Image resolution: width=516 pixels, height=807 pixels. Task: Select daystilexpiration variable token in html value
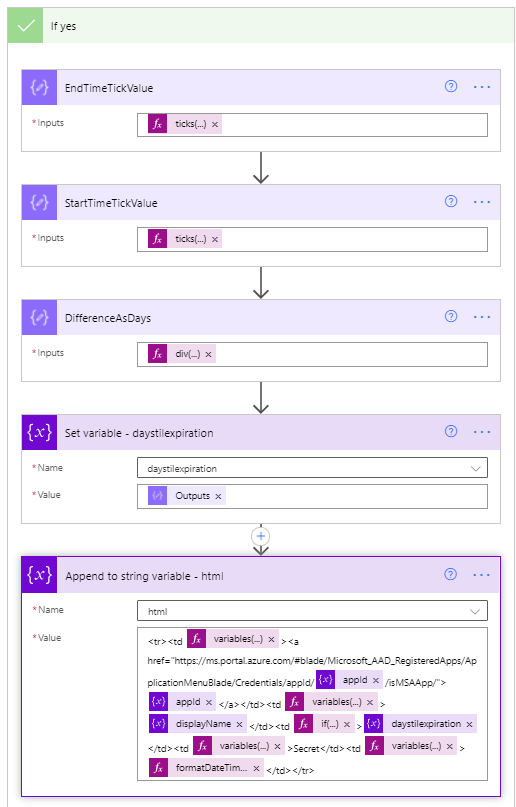[x=420, y=724]
